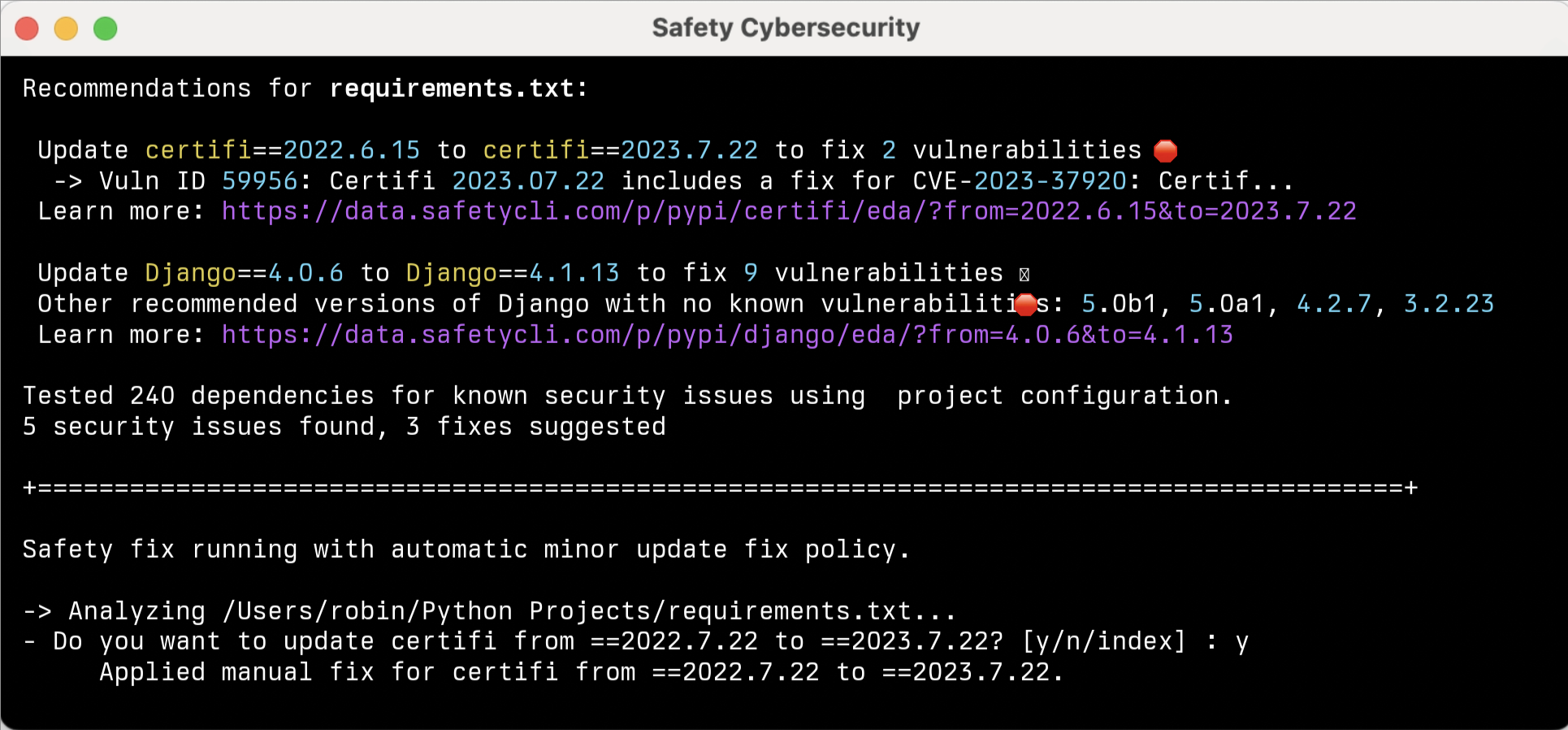Click the small box glyph after Django vulnerabilities
The width and height of the screenshot is (1568, 730).
pos(1024,275)
